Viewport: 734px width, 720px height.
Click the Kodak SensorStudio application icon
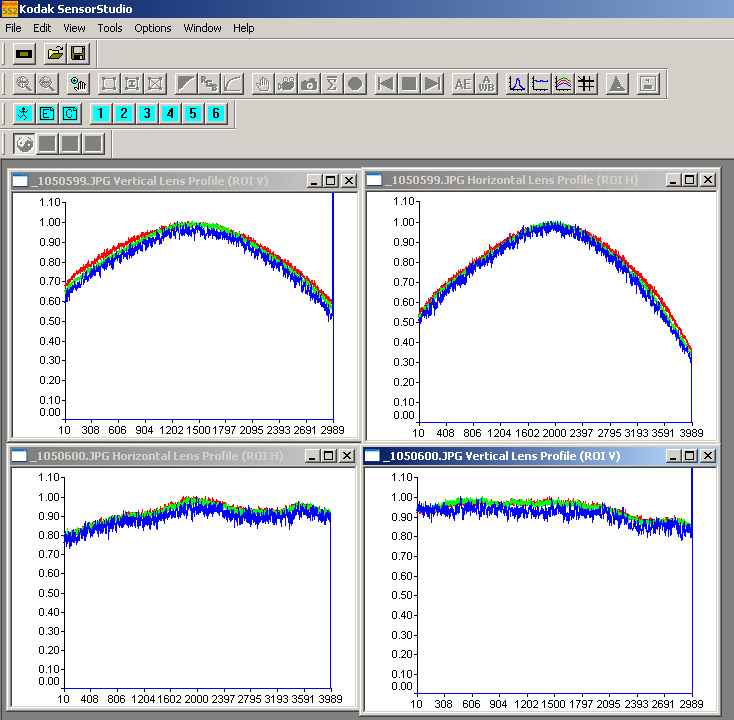point(9,8)
